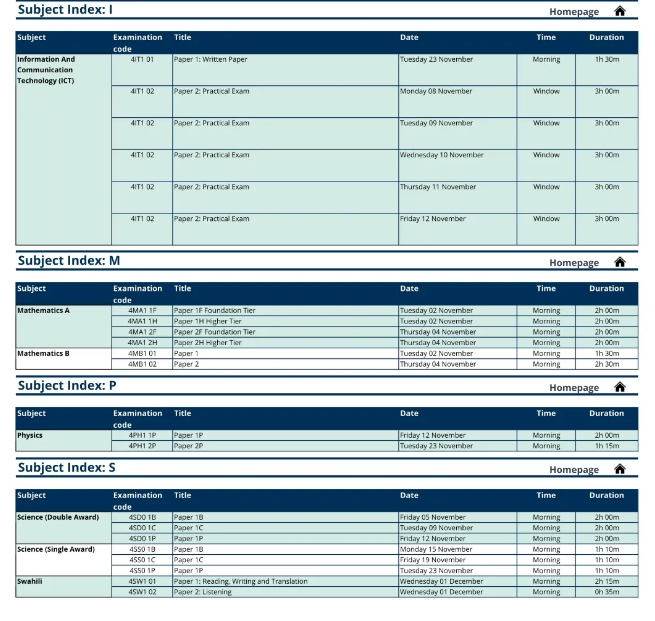The width and height of the screenshot is (655, 621).
Task: Use the Homepage link in Subject Index: S
Action: click(x=574, y=470)
